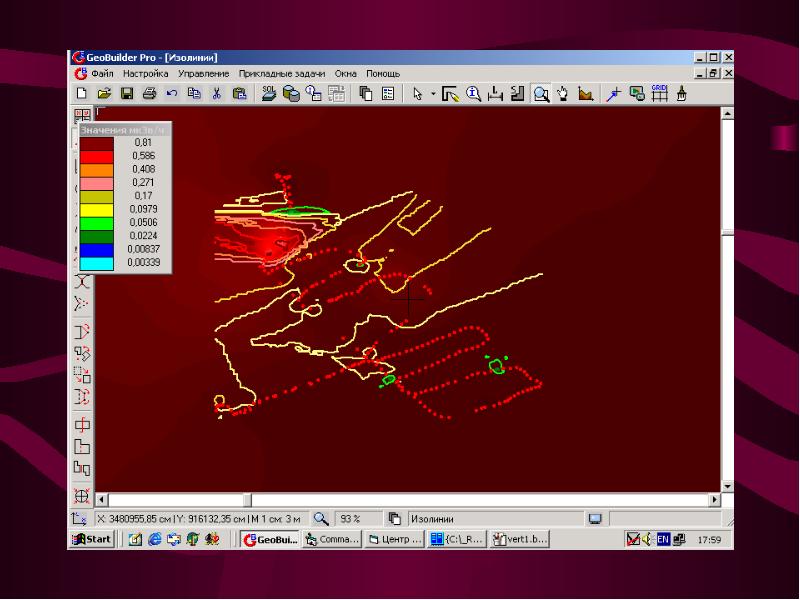This screenshot has height=600, width=800.
Task: Click the Start button on taskbar
Action: 91,540
